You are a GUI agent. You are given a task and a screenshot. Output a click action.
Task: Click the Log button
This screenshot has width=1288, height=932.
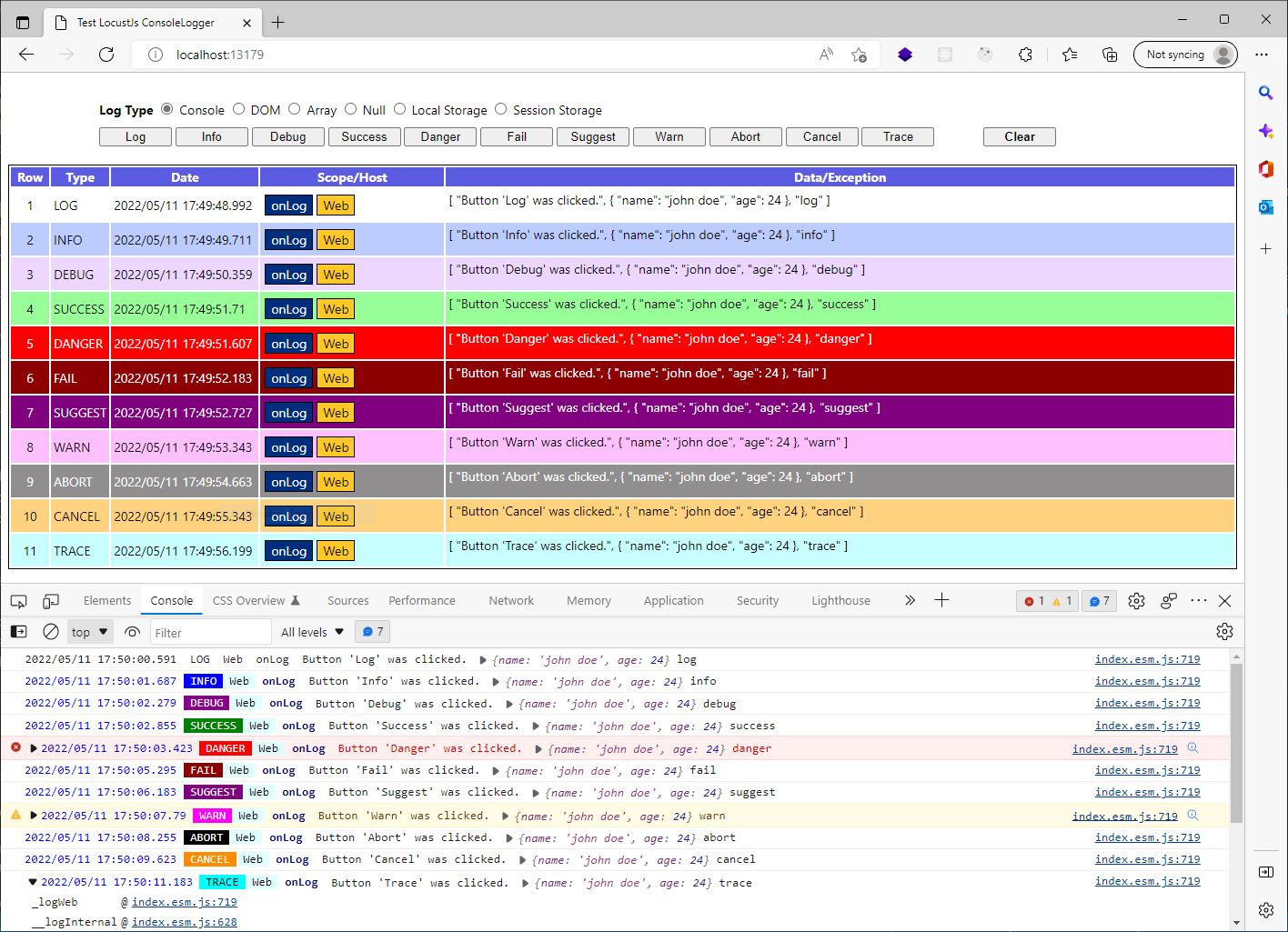click(x=136, y=136)
